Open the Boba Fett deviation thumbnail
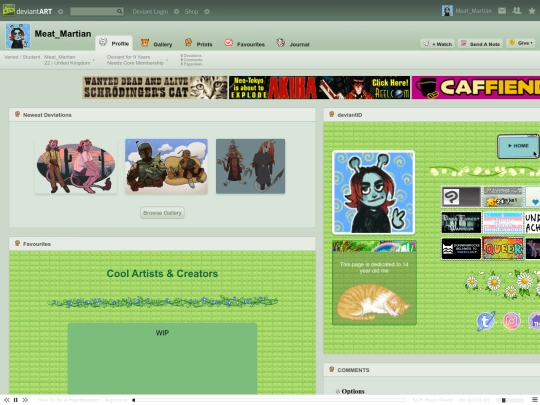Screen dimensions: 540x405 pos(166,166)
